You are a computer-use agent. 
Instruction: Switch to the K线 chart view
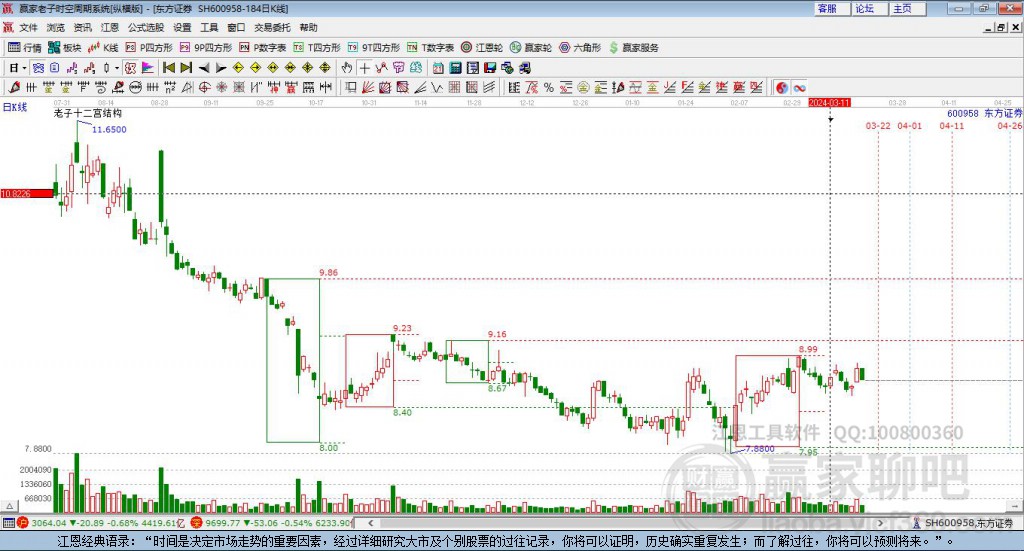tap(103, 48)
